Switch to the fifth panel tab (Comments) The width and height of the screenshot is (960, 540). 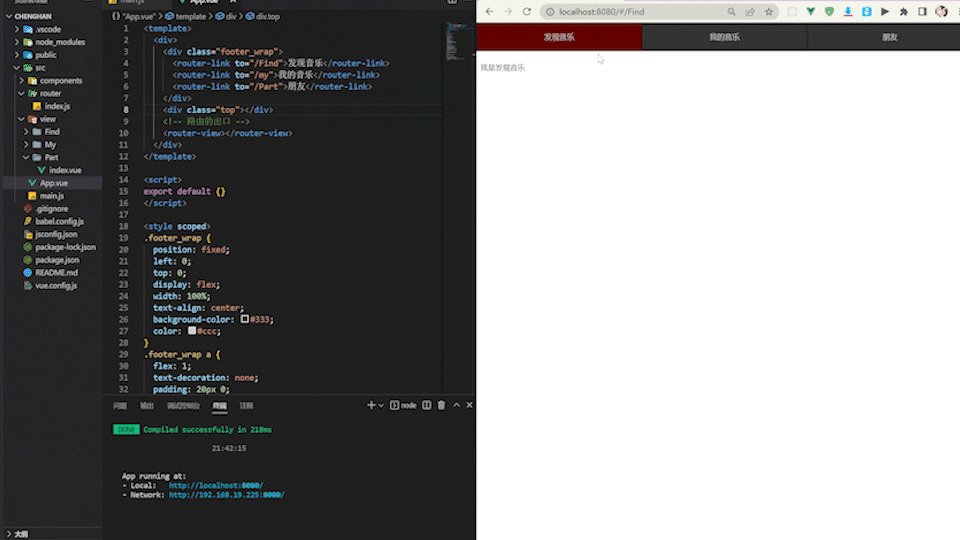(246, 406)
